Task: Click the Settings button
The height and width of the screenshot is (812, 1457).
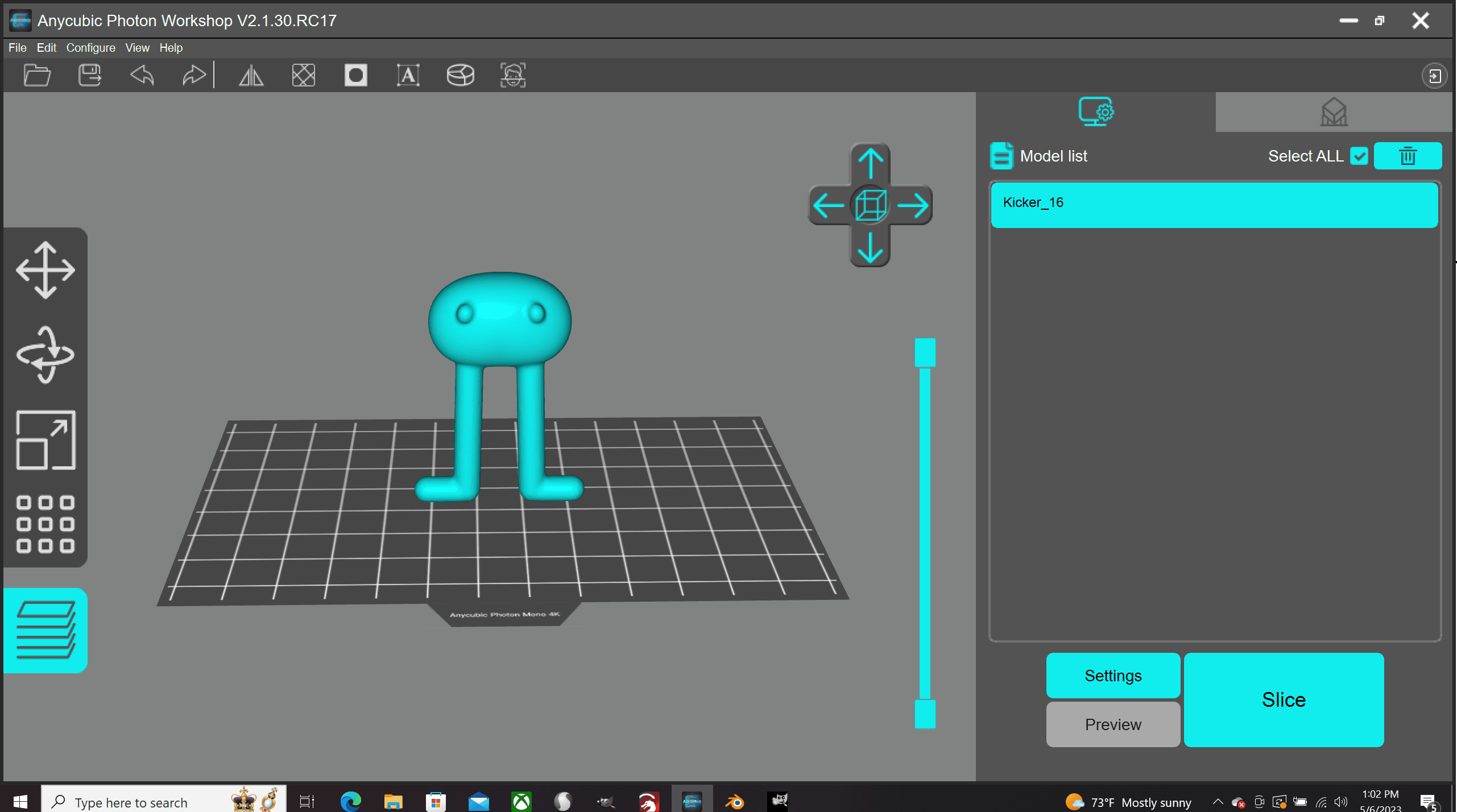Action: tap(1113, 675)
